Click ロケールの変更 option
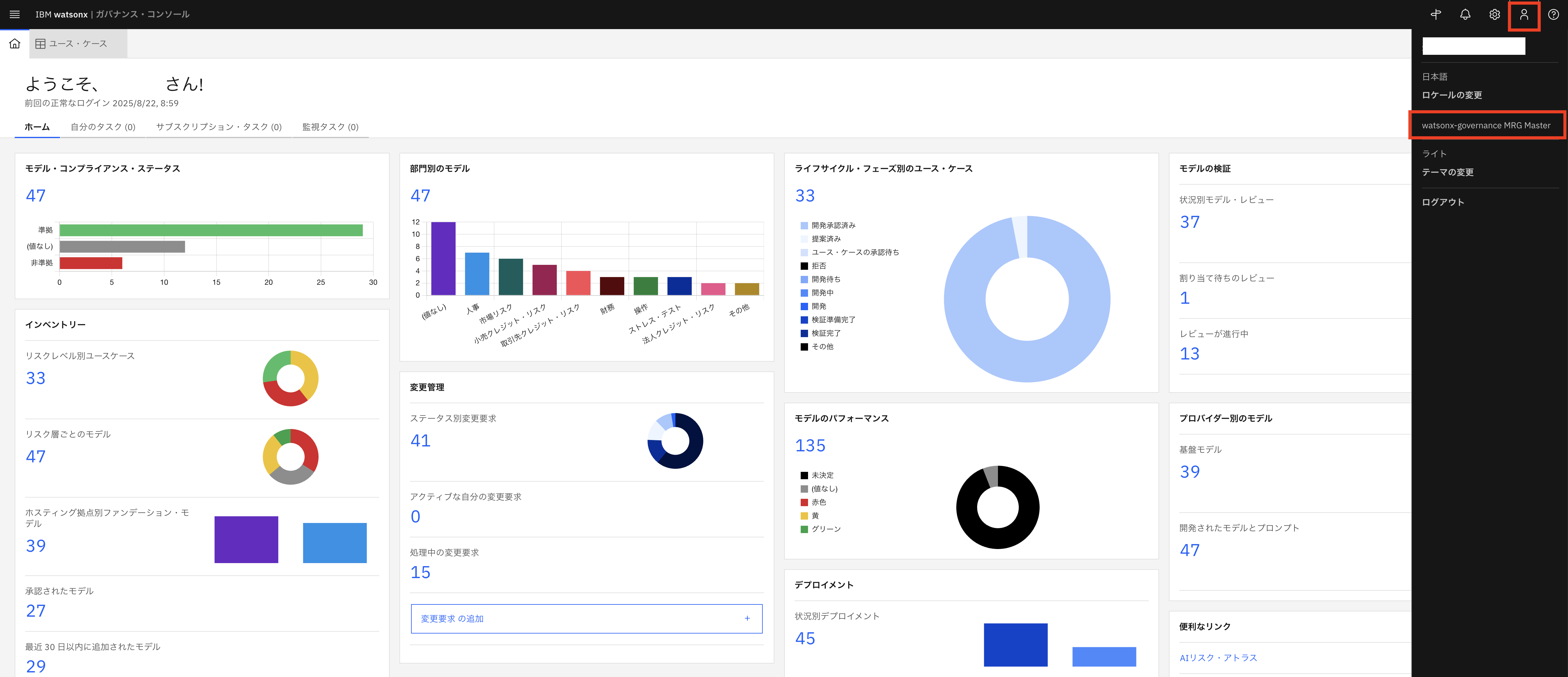Image resolution: width=1568 pixels, height=677 pixels. [x=1452, y=95]
